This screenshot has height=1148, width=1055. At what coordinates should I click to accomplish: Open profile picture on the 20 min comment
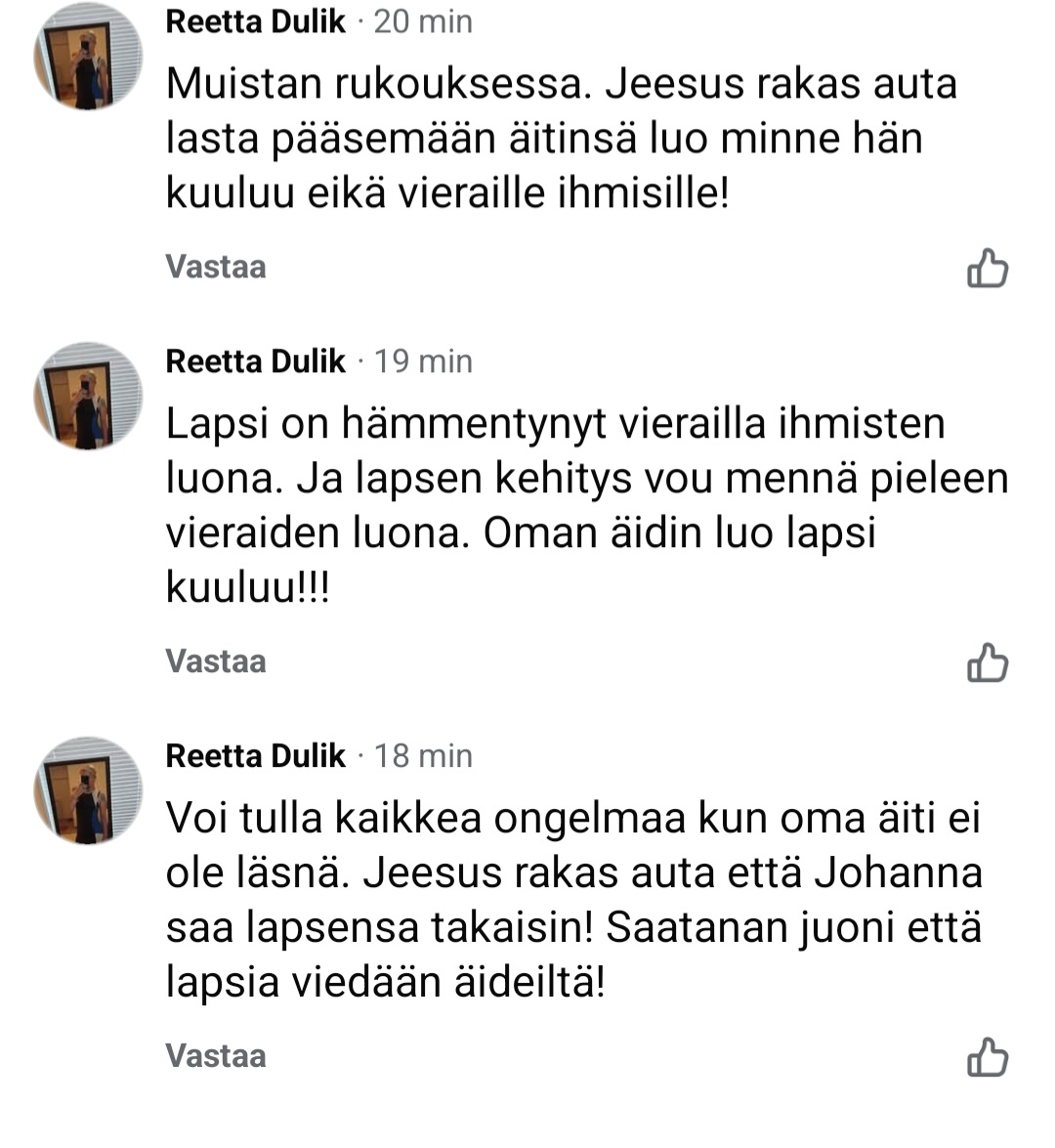click(x=88, y=58)
